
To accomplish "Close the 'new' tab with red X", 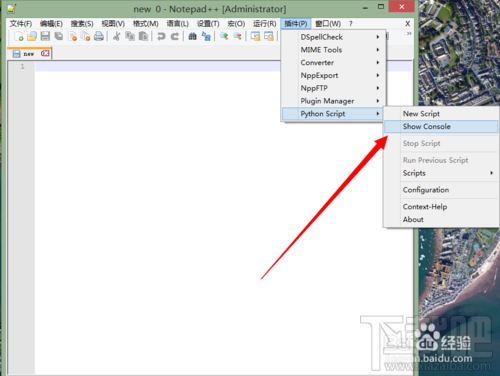I will pyautogui.click(x=45, y=53).
